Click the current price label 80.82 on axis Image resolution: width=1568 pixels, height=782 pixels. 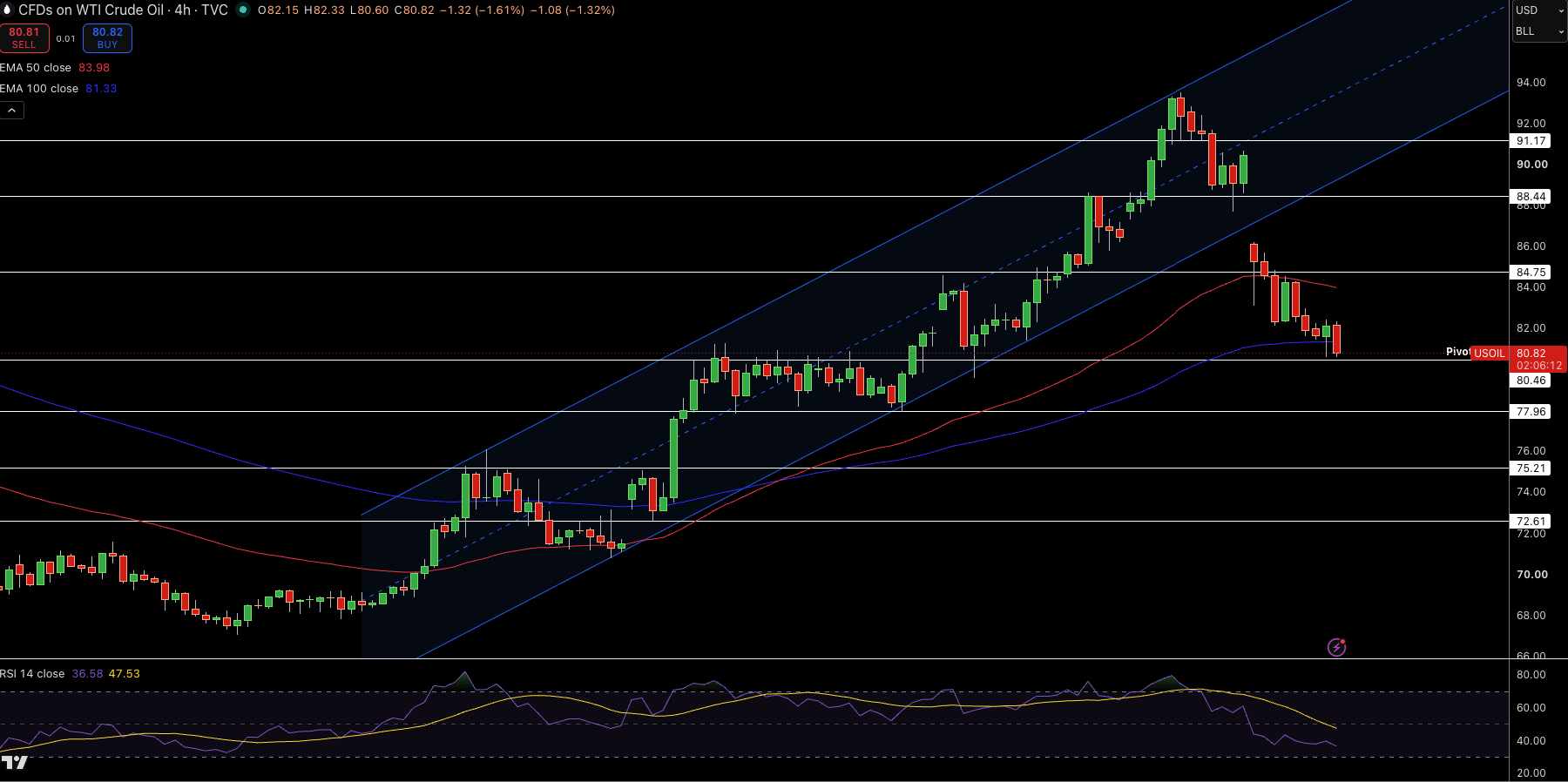coord(1531,354)
